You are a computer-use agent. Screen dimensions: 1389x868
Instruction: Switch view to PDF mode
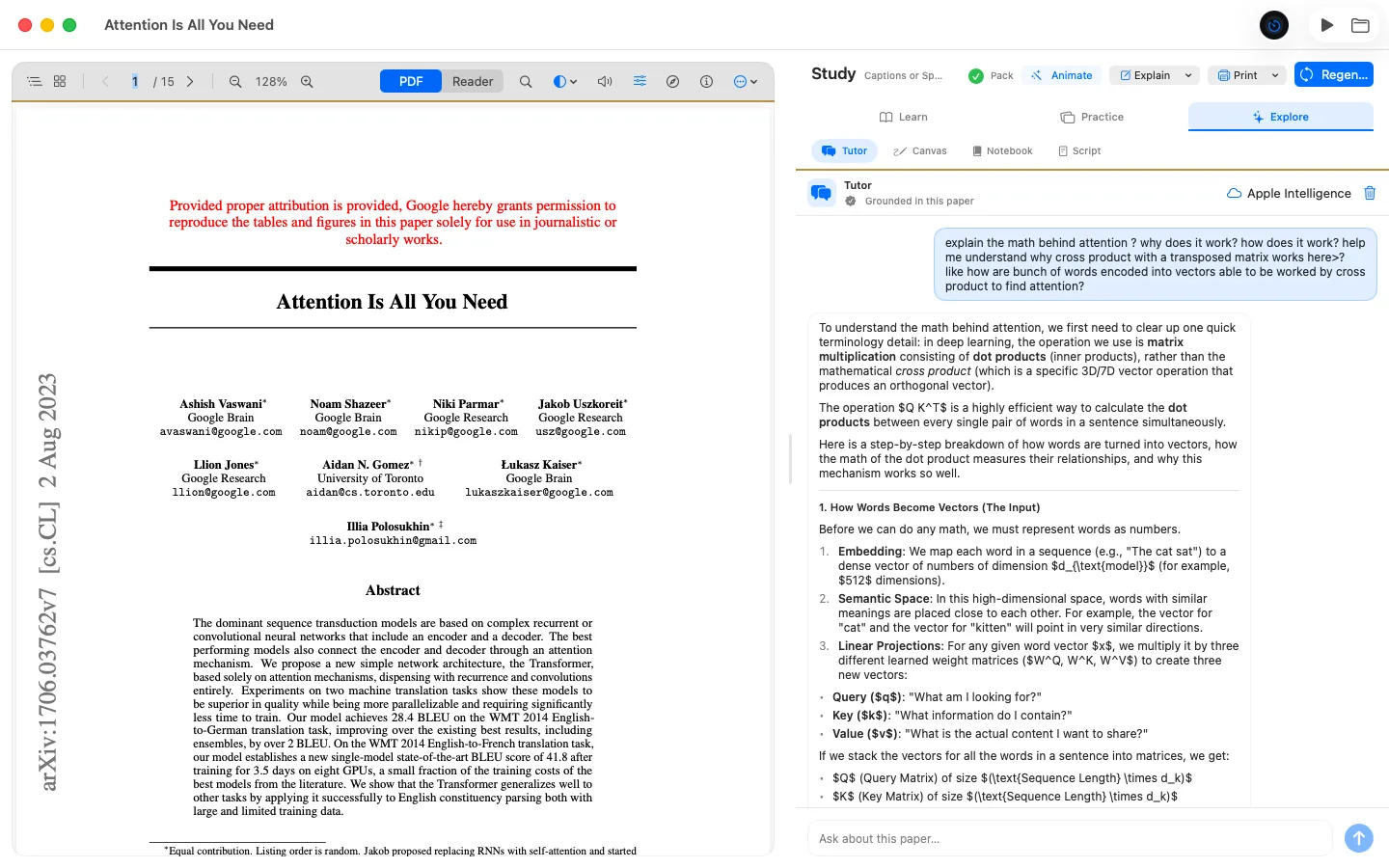click(x=411, y=82)
